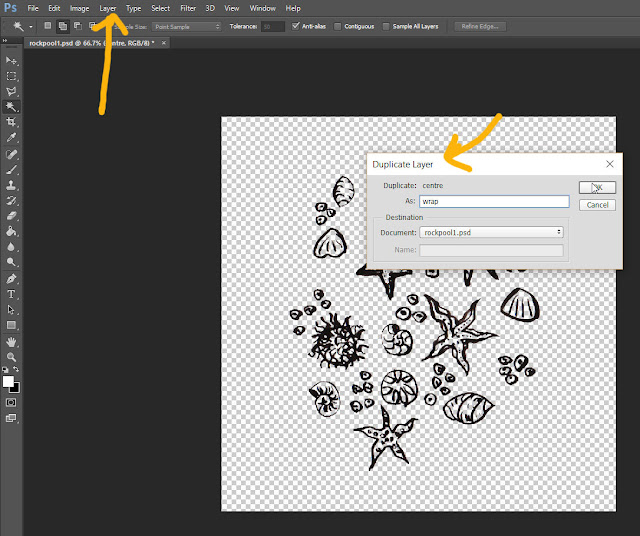Reset to default foreground and background colors
Image resolution: width=640 pixels, height=536 pixels.
pos(5,369)
